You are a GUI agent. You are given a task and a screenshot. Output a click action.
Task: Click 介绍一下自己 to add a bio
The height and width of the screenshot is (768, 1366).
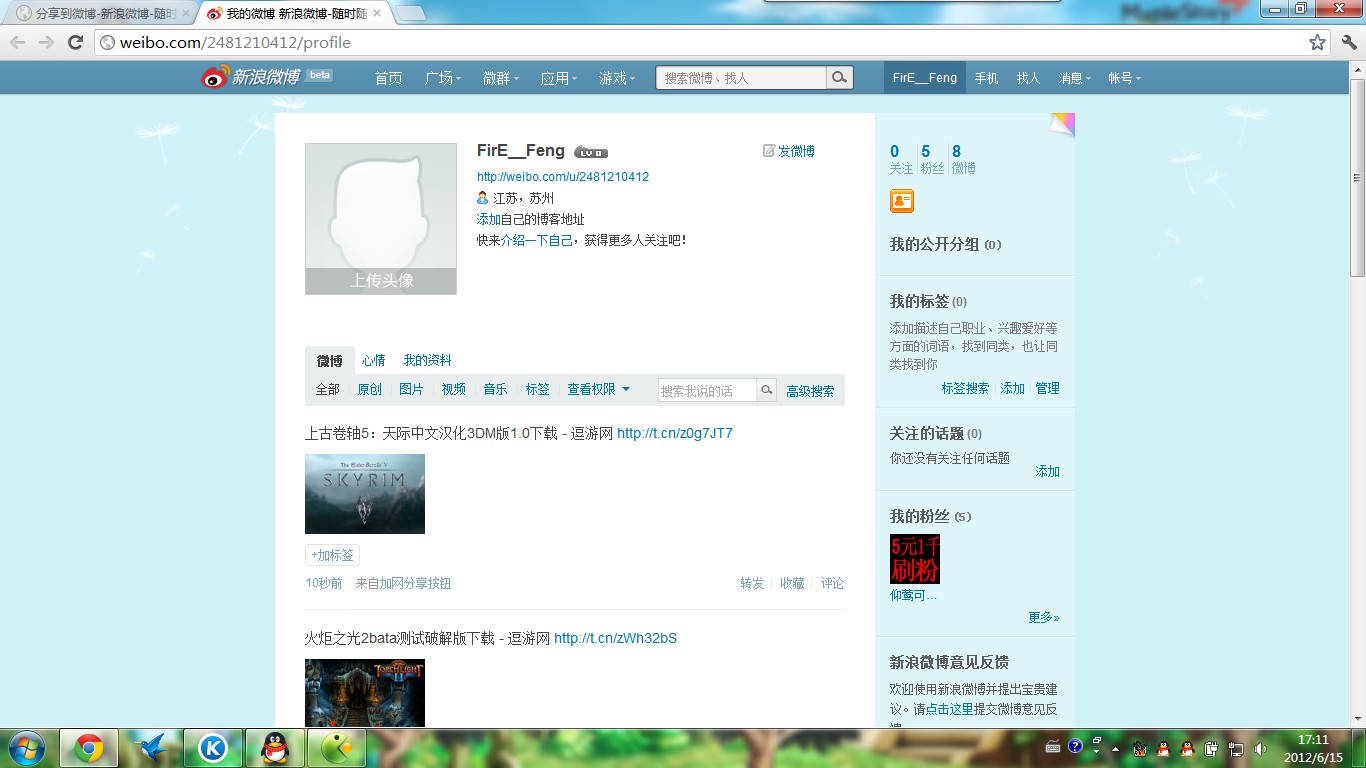point(537,241)
